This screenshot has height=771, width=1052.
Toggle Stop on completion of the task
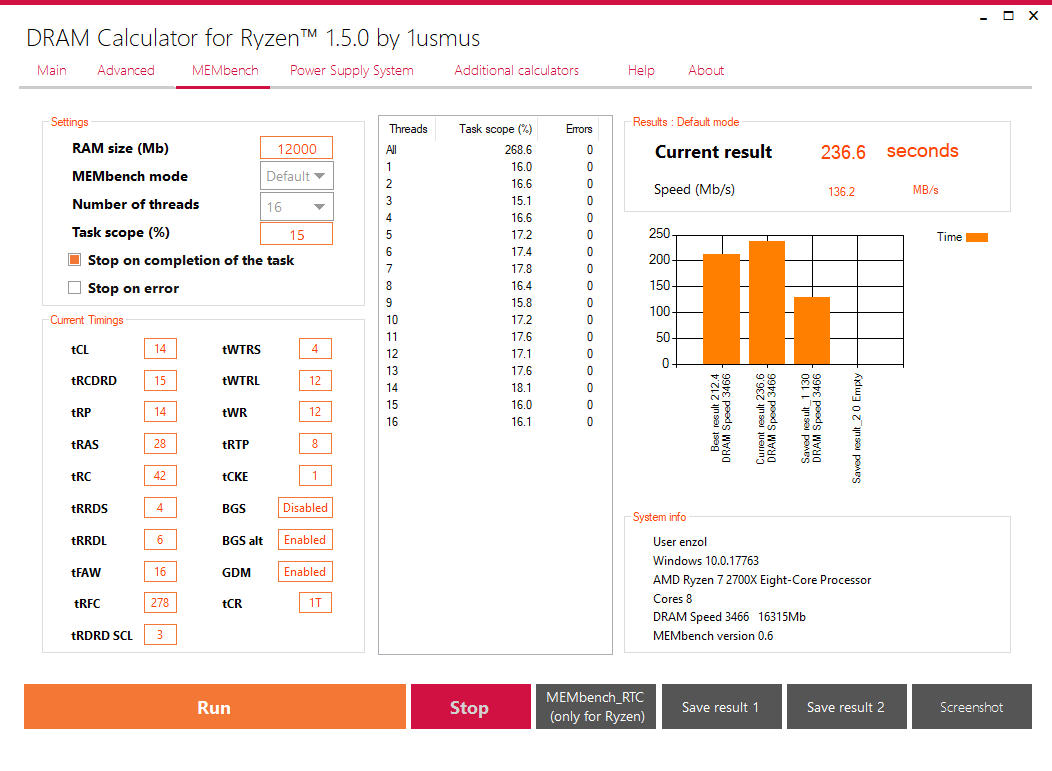[x=74, y=260]
